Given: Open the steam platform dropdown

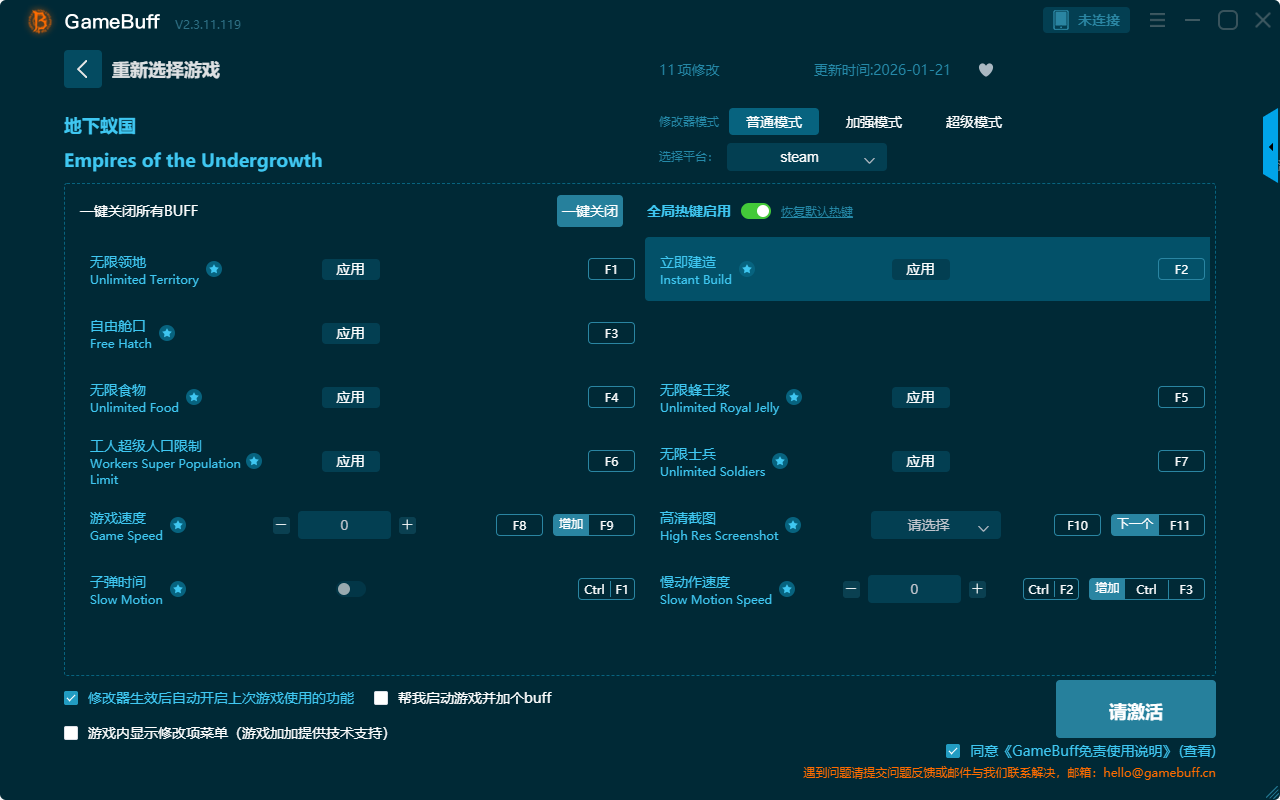Looking at the screenshot, I should tap(807, 157).
